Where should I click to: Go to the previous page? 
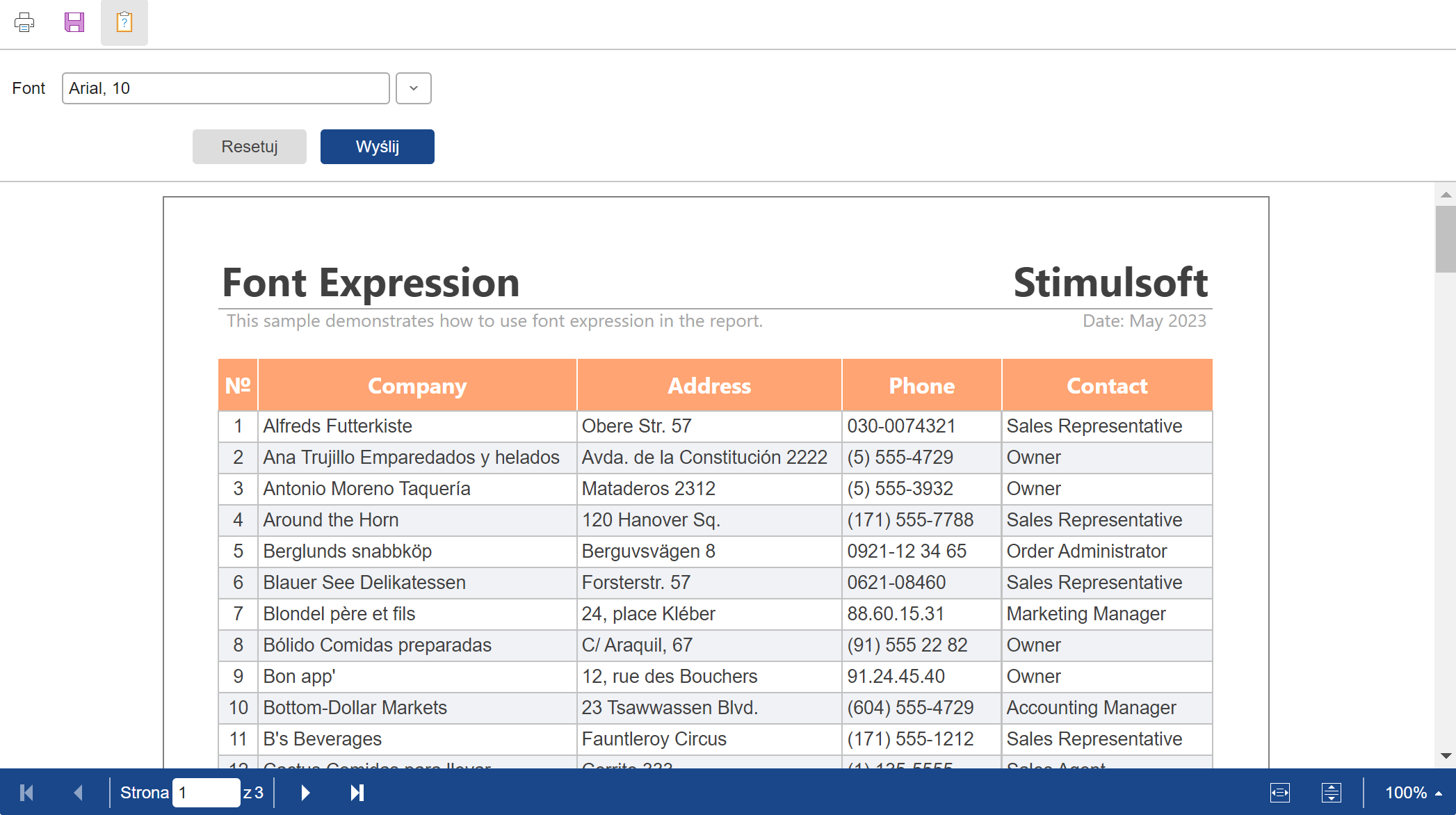pos(79,793)
